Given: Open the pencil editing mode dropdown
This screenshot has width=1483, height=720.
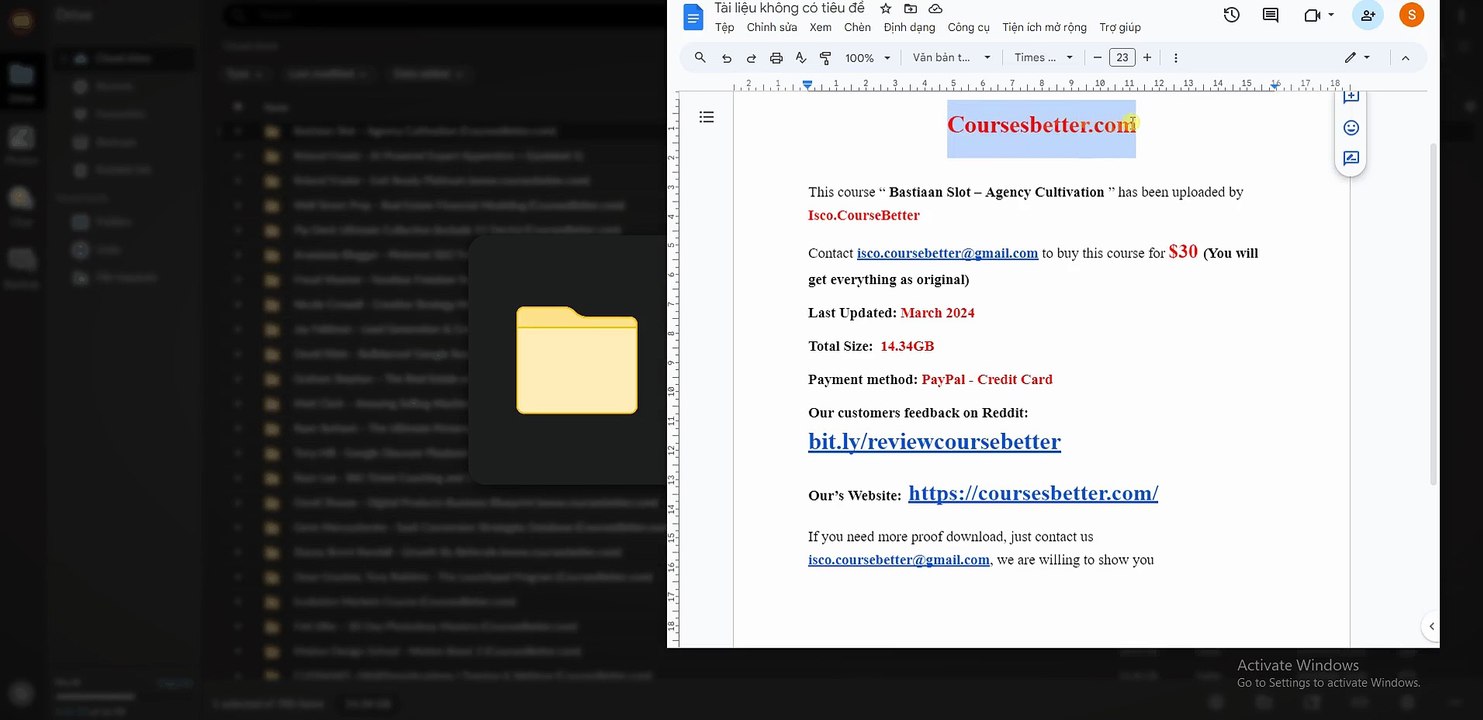Looking at the screenshot, I should pyautogui.click(x=1357, y=58).
